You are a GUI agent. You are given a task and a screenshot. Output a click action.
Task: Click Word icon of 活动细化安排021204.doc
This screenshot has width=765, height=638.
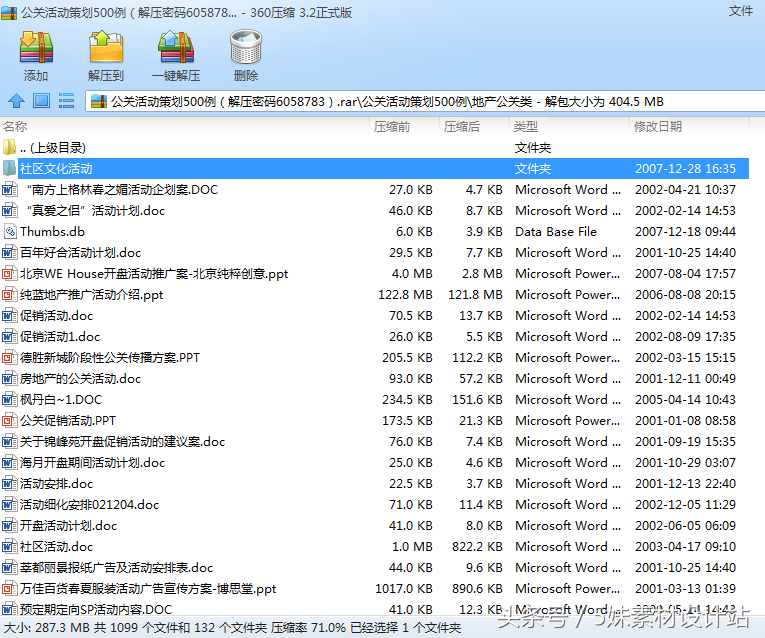coord(9,504)
